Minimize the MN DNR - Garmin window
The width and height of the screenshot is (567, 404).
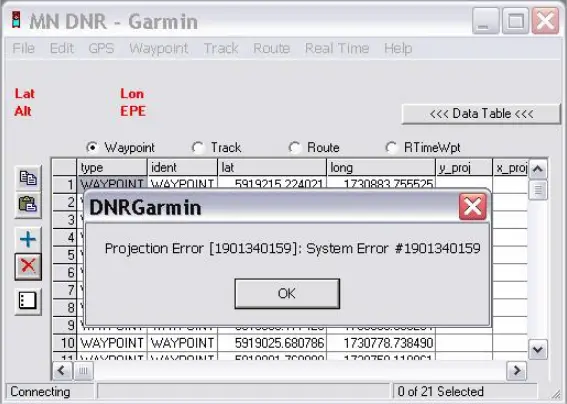coord(485,21)
